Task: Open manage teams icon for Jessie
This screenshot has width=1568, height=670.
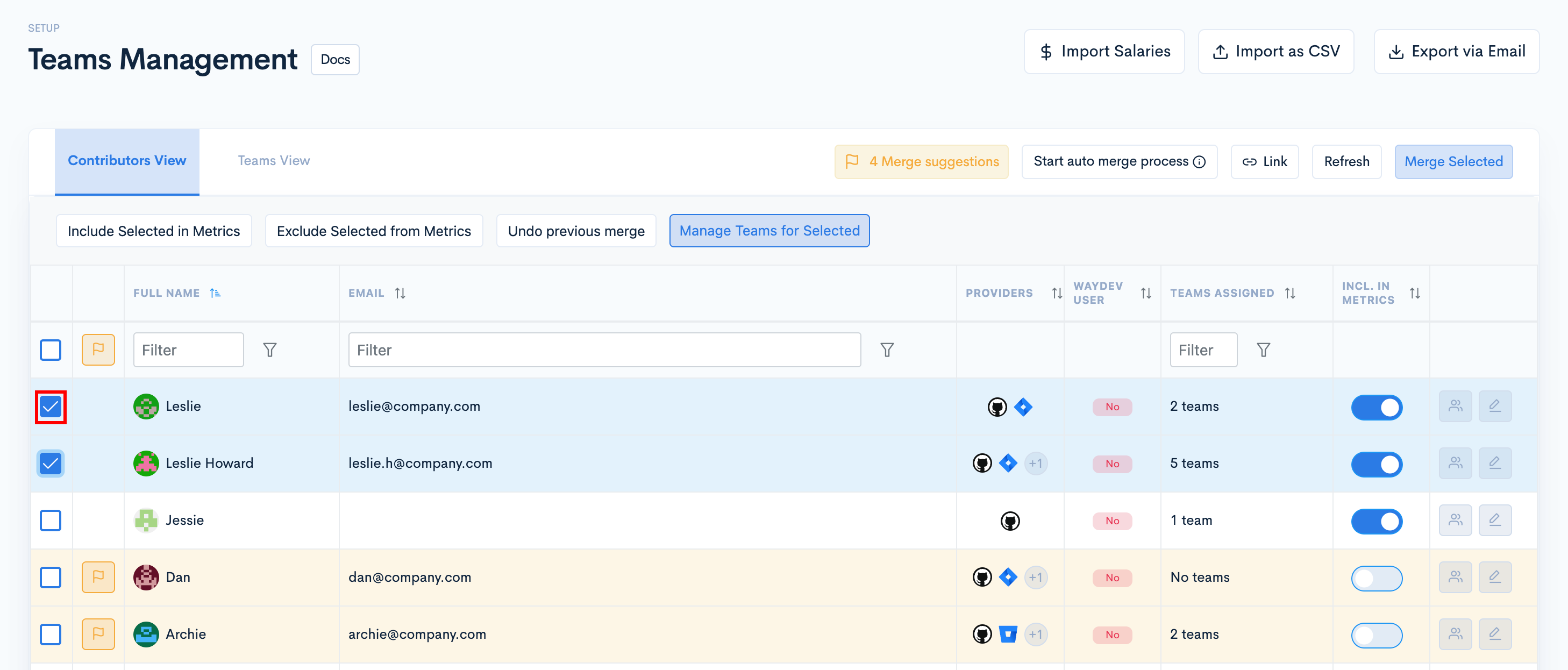Action: pos(1455,521)
